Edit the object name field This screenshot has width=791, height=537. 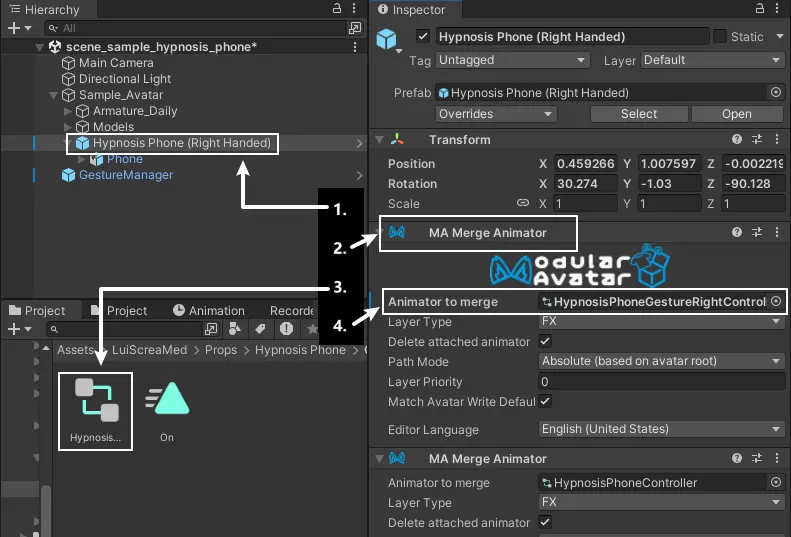coord(572,37)
